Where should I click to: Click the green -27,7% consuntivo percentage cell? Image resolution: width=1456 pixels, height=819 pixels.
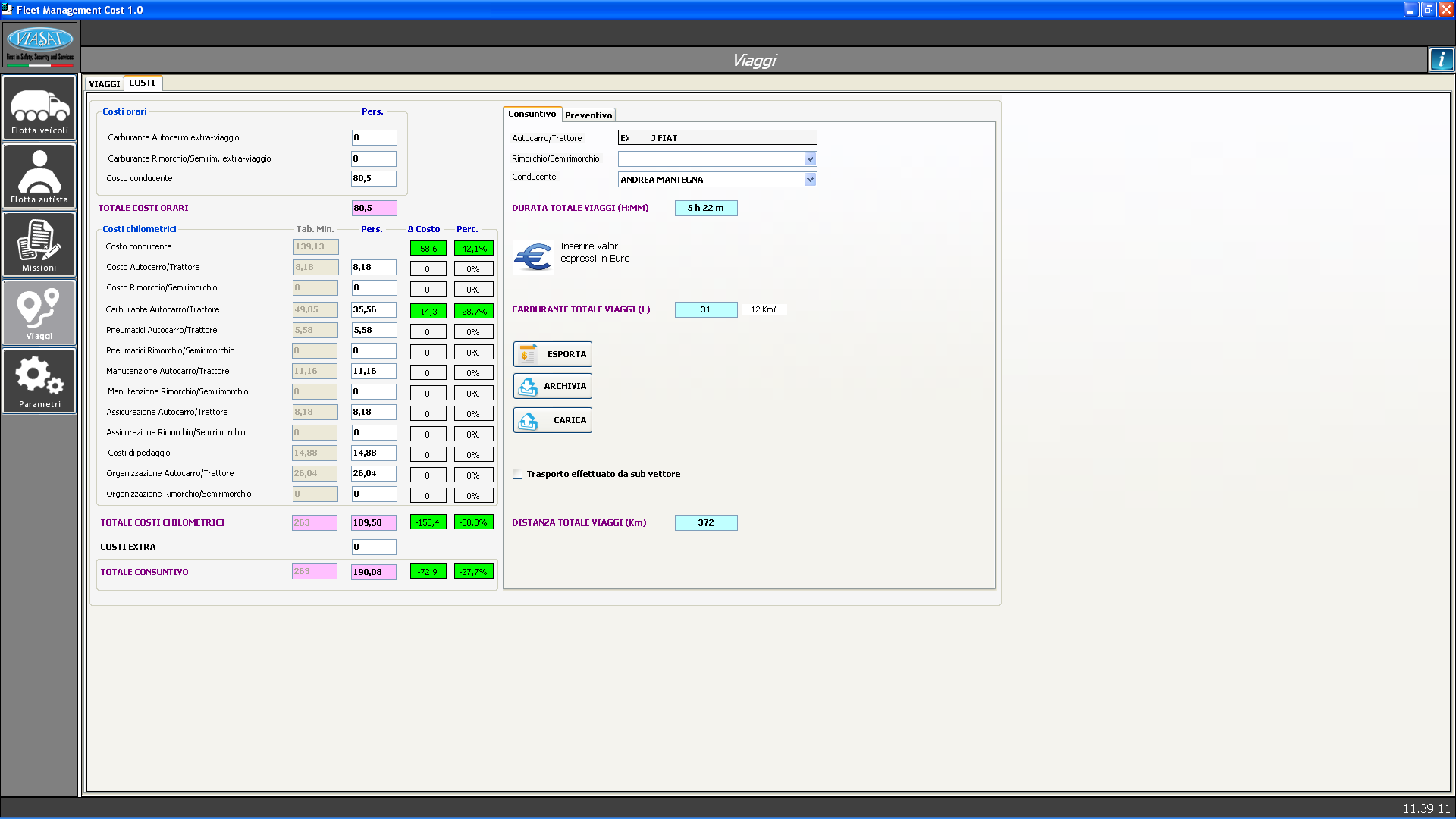click(473, 571)
